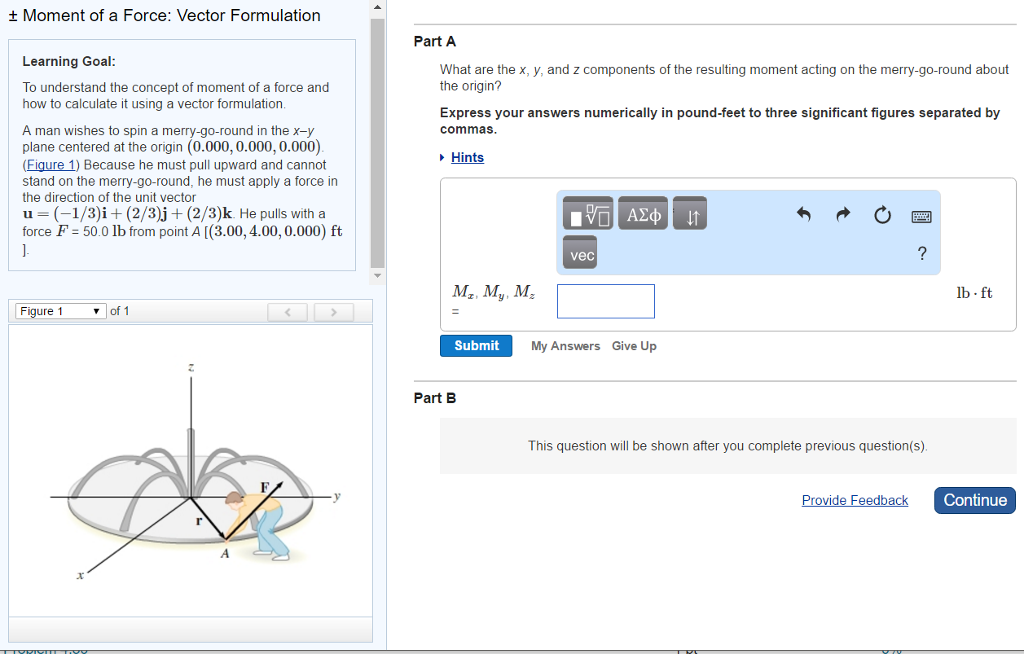Open equation editor help via question mark

pos(921,253)
